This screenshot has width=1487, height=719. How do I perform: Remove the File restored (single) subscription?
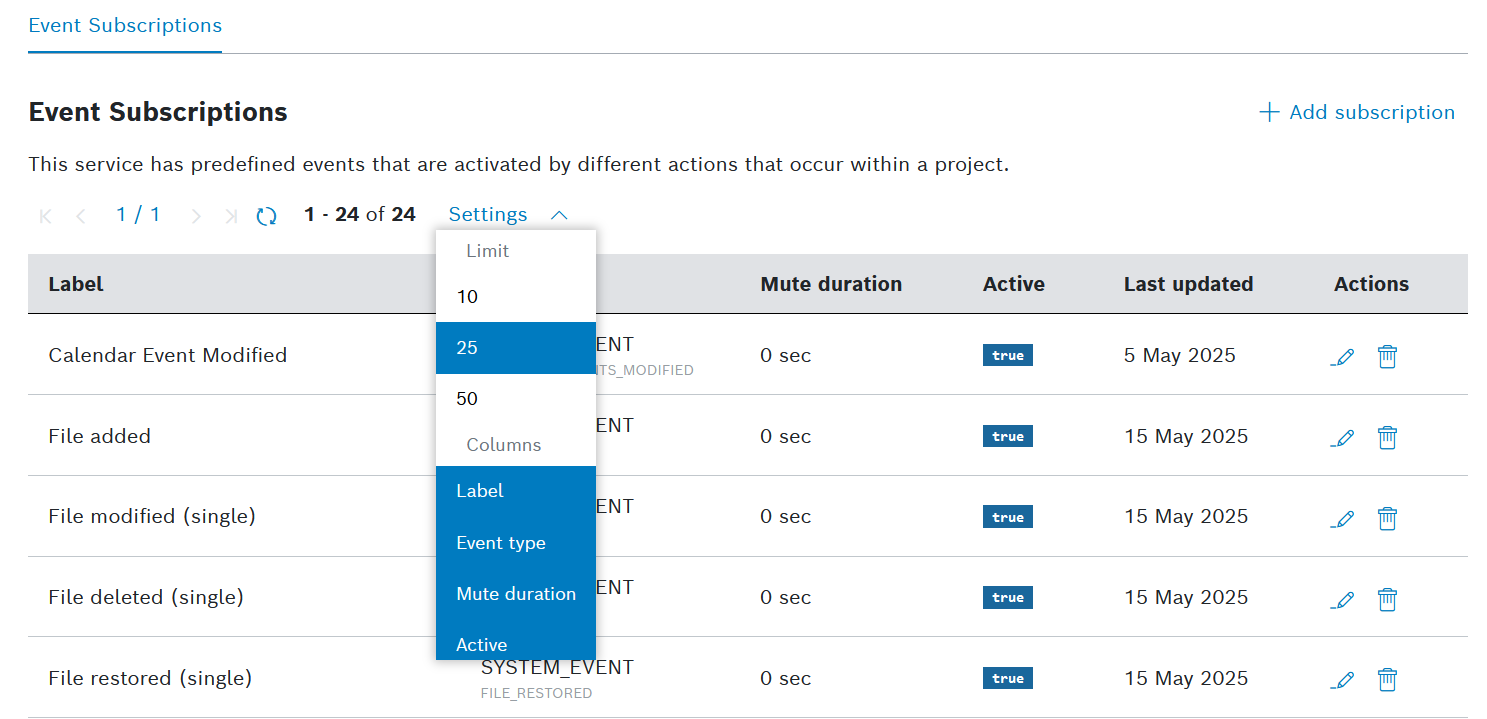[x=1387, y=680]
